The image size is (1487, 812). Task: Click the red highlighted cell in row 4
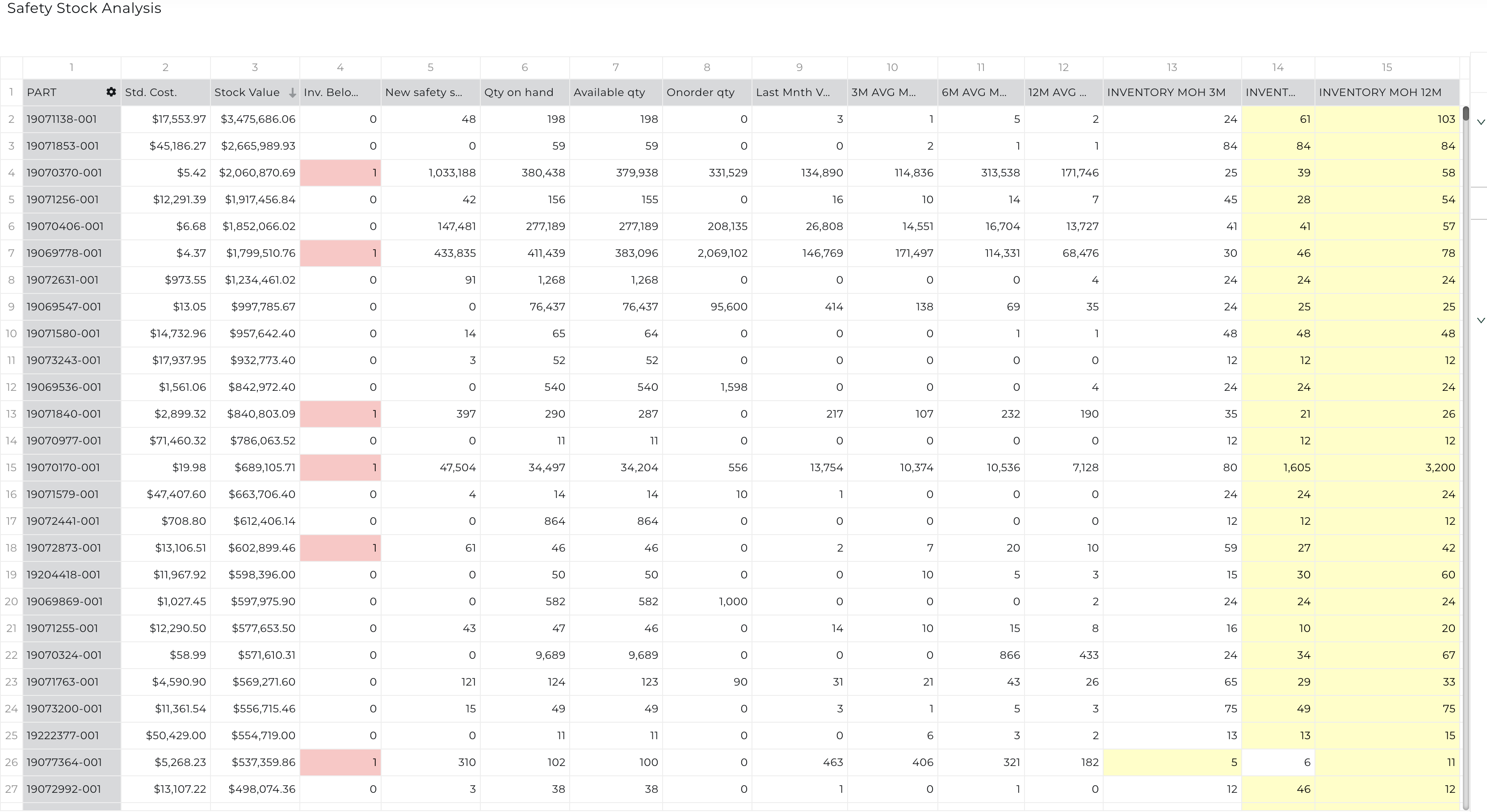(340, 172)
